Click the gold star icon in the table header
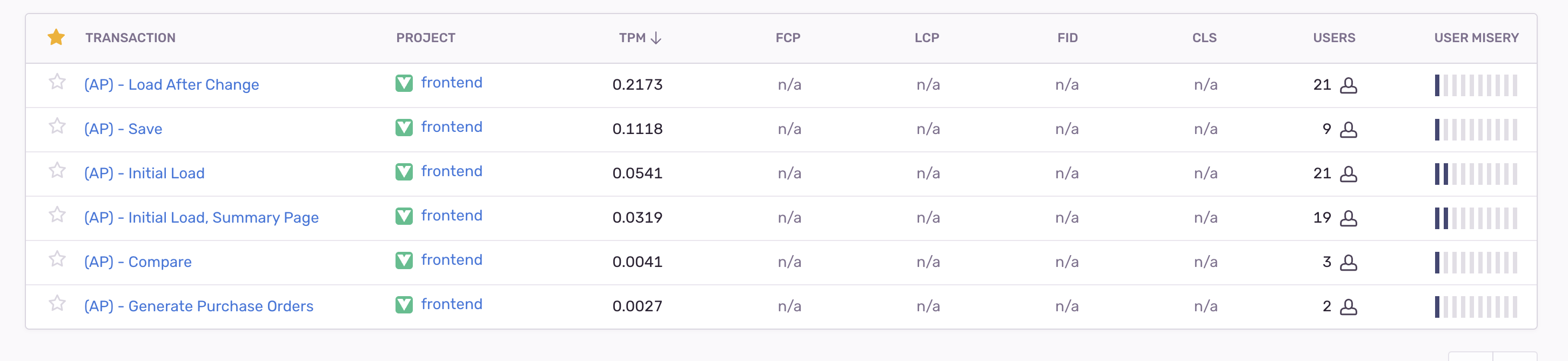Screen dimensions: 1568x361 [x=57, y=37]
